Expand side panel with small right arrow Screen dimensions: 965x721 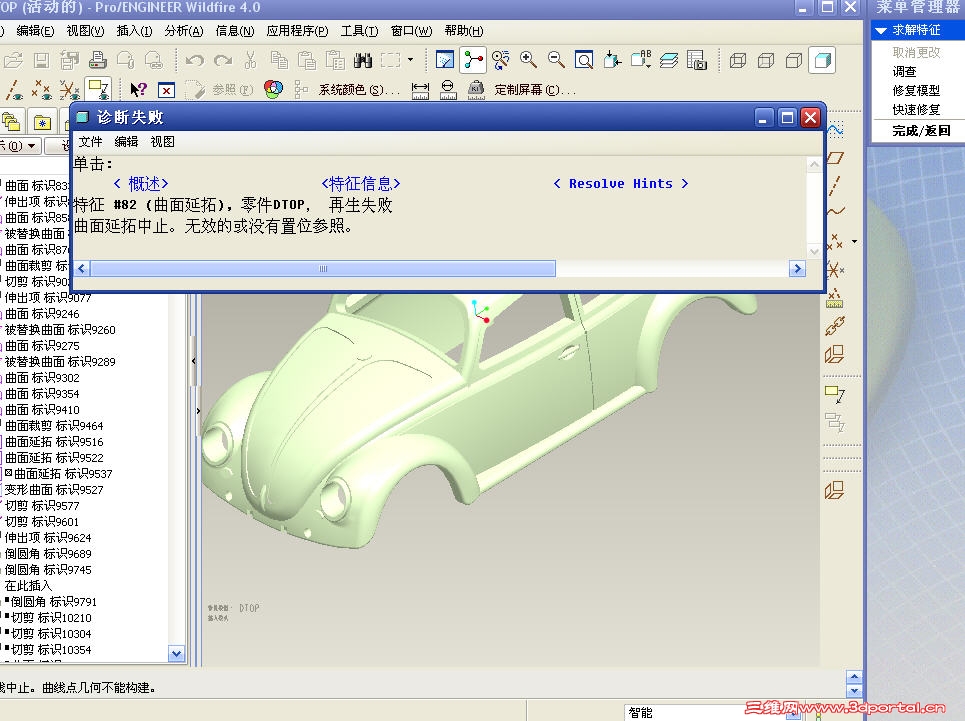pyautogui.click(x=198, y=410)
